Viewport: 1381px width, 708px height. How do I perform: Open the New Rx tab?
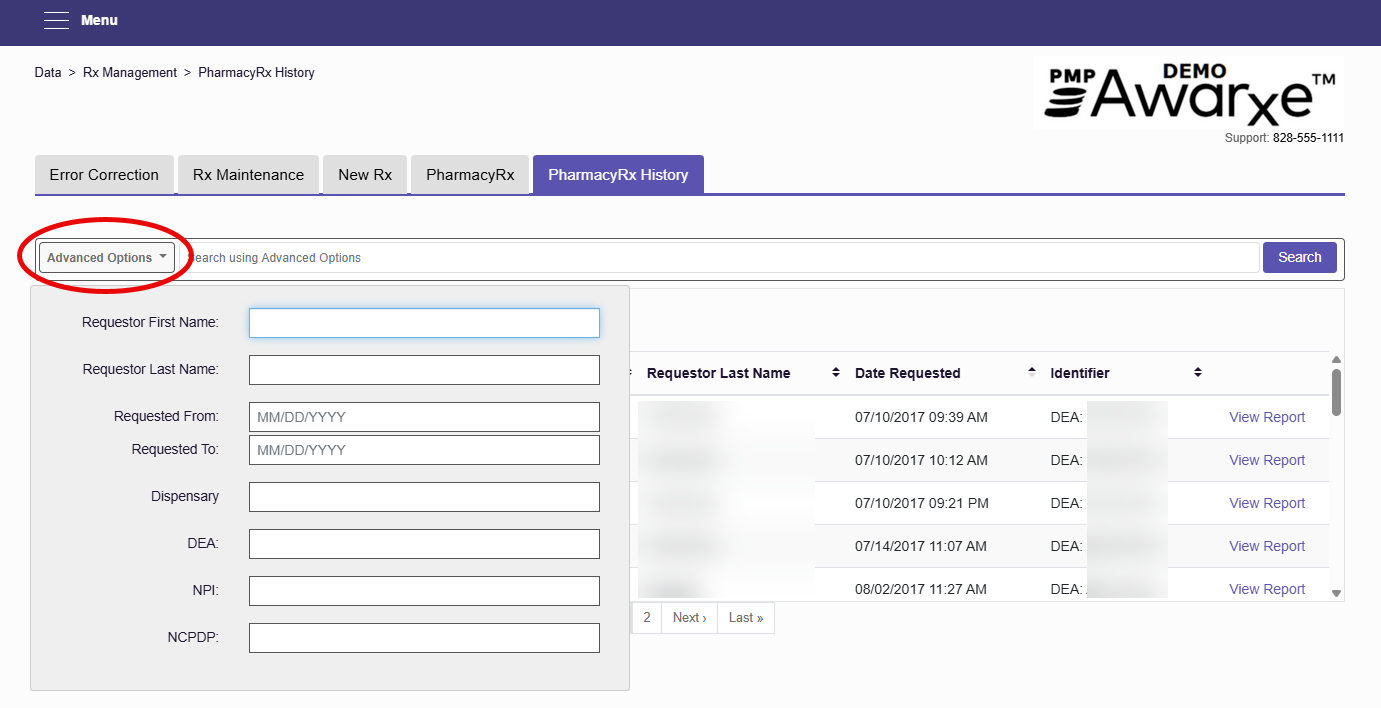point(365,175)
